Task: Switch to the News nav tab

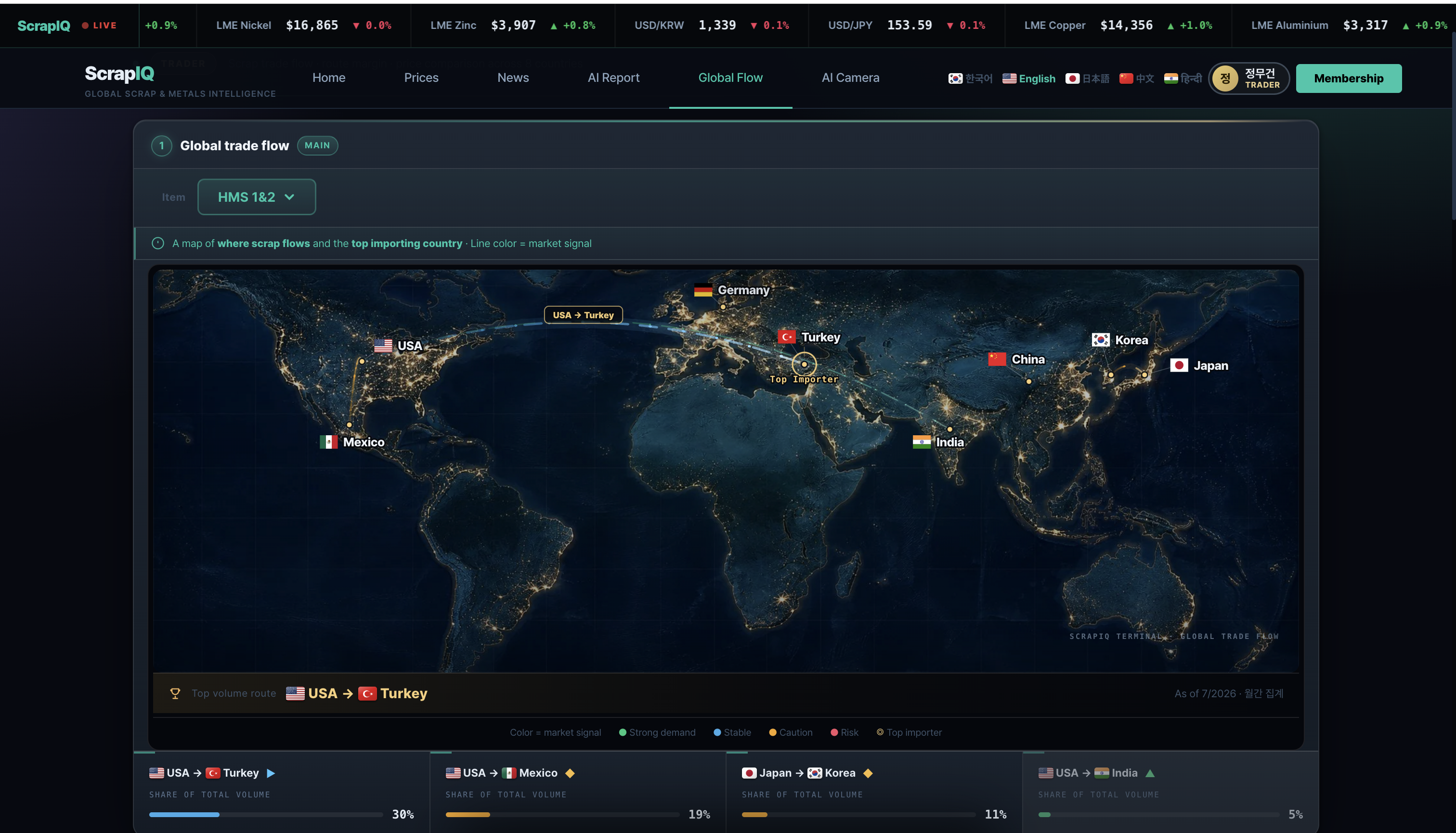Action: point(513,78)
